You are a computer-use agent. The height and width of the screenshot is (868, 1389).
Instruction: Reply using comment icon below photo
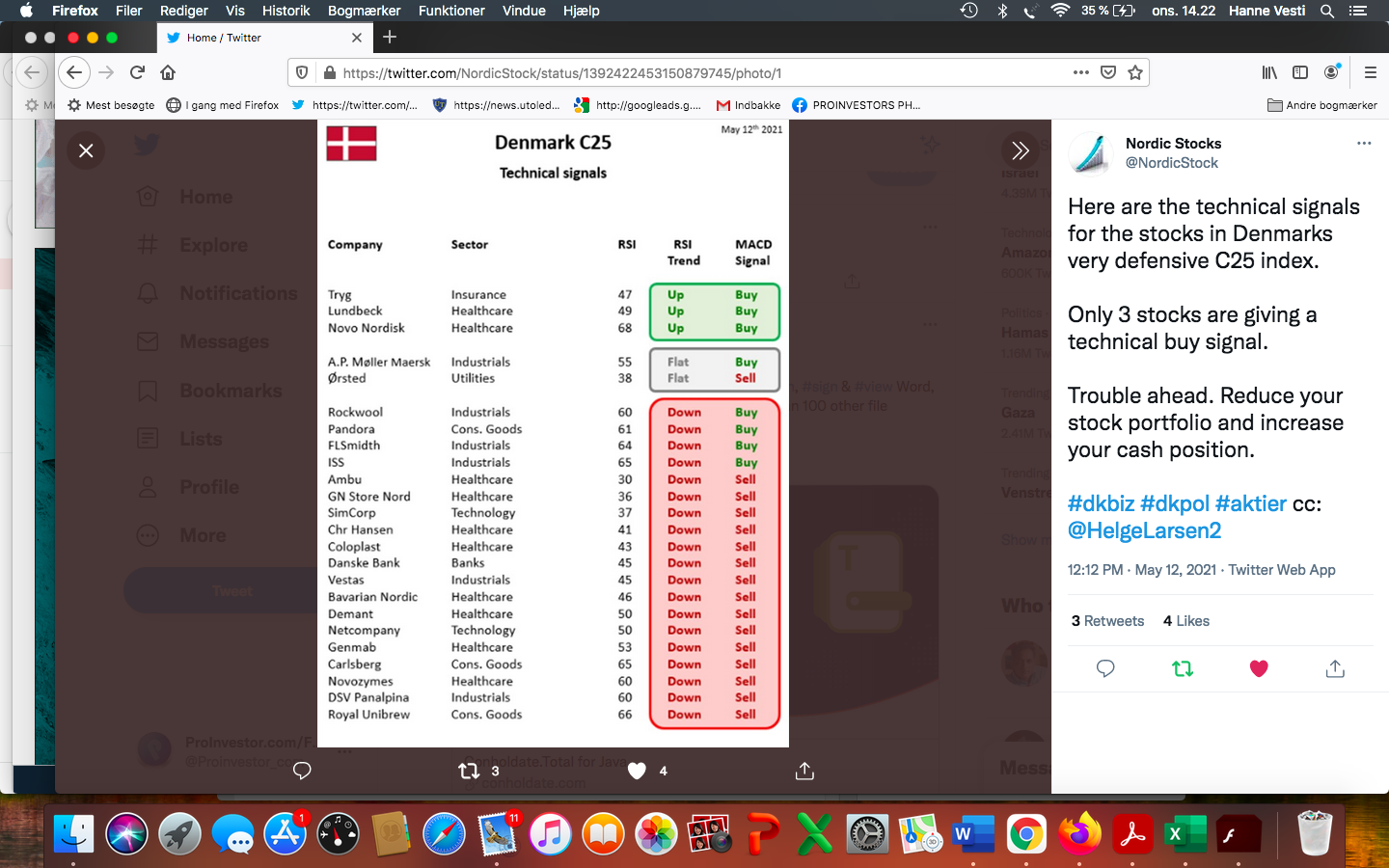pos(302,771)
